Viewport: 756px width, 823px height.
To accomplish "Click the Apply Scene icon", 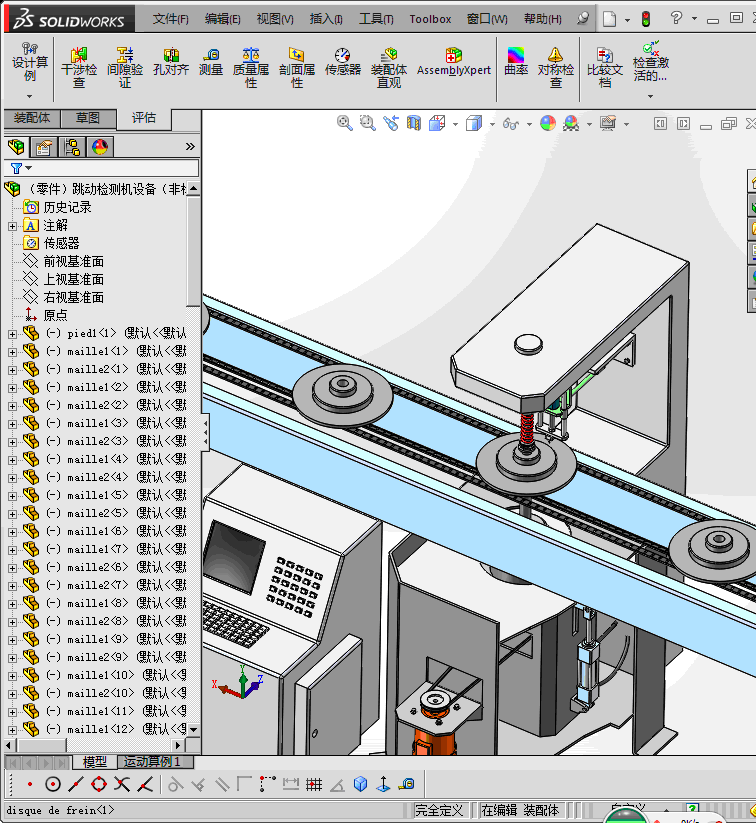I will coord(571,123).
